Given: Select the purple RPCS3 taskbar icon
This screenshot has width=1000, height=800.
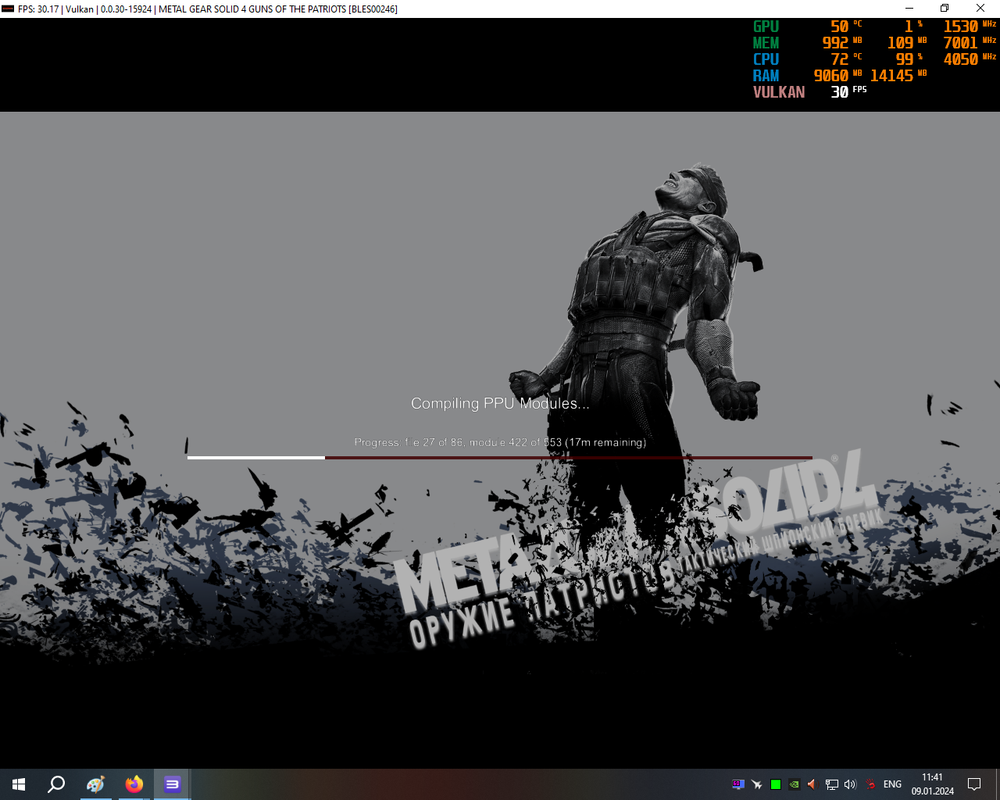Looking at the screenshot, I should point(172,784).
